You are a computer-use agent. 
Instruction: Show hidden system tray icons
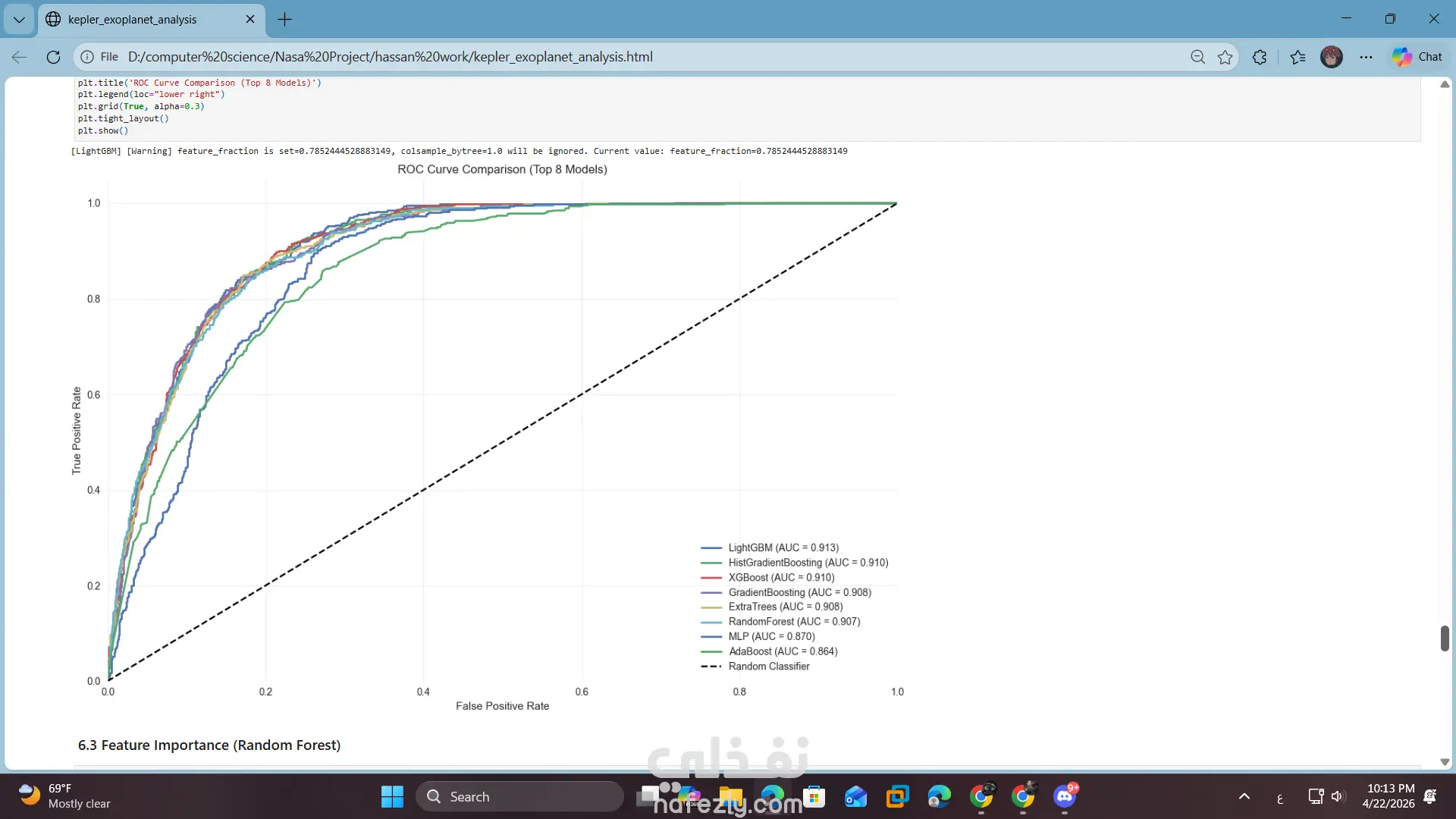[x=1244, y=796]
